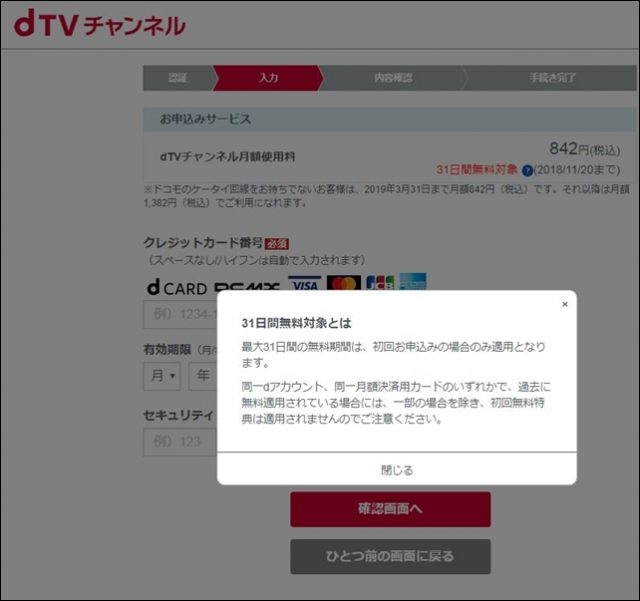Click the credit card number input field

tap(180, 314)
